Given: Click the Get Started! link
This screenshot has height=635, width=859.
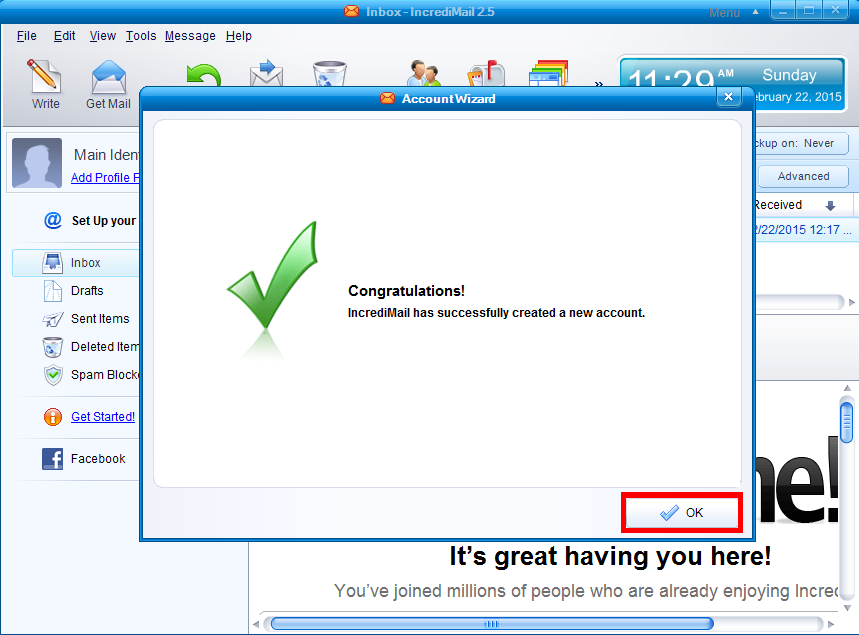Looking at the screenshot, I should 103,417.
